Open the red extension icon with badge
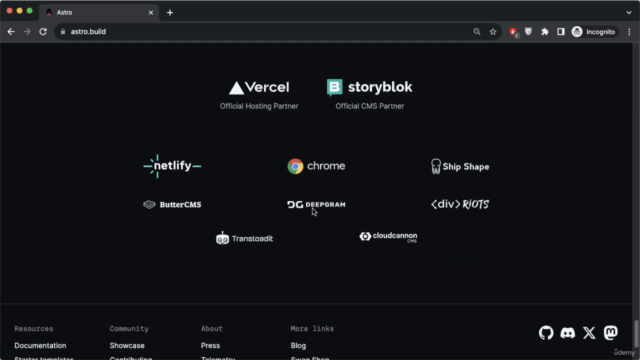Image resolution: width=640 pixels, height=360 pixels. point(513,32)
